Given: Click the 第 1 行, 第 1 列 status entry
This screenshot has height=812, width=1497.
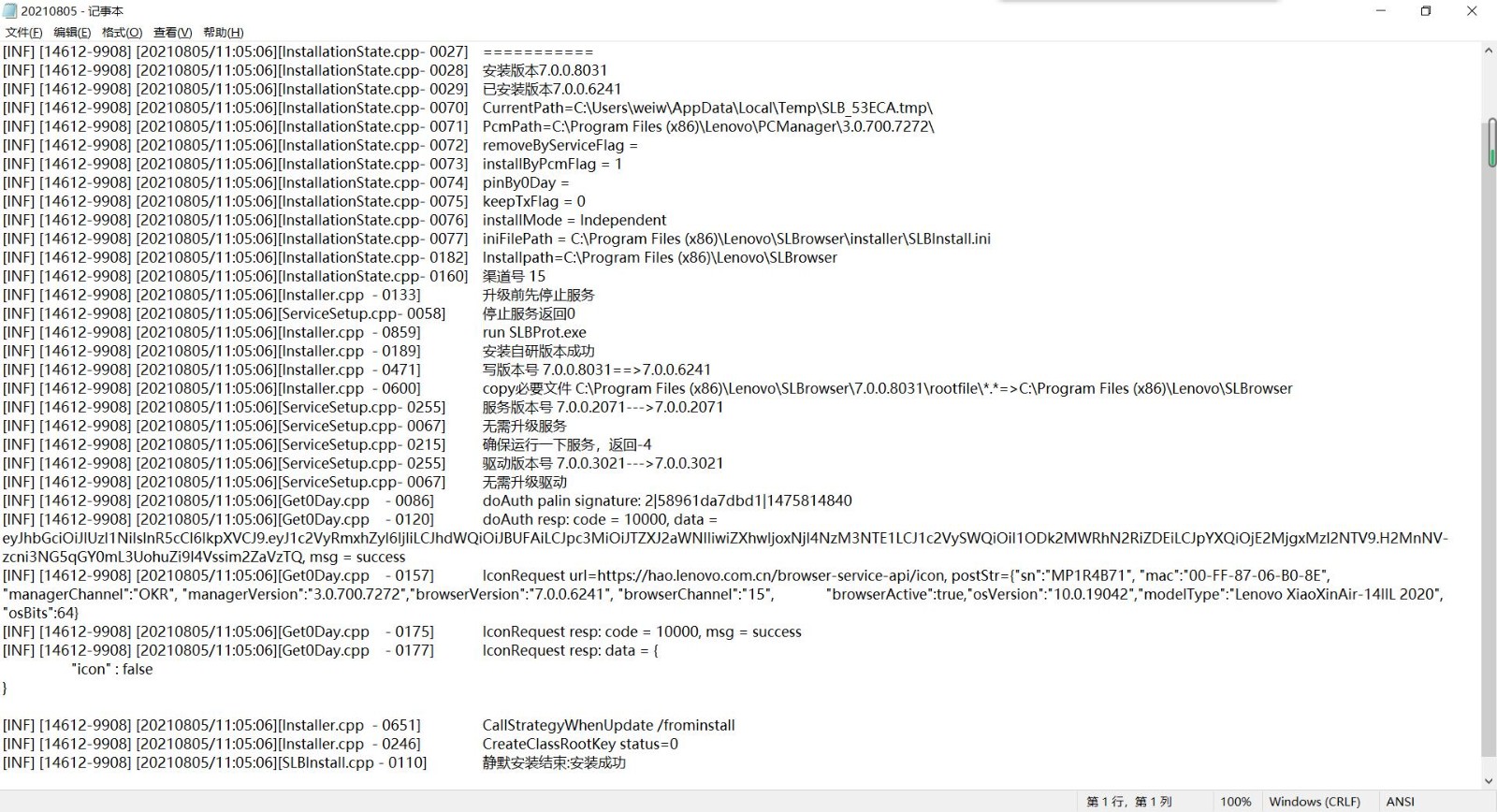Looking at the screenshot, I should click(x=1128, y=802).
